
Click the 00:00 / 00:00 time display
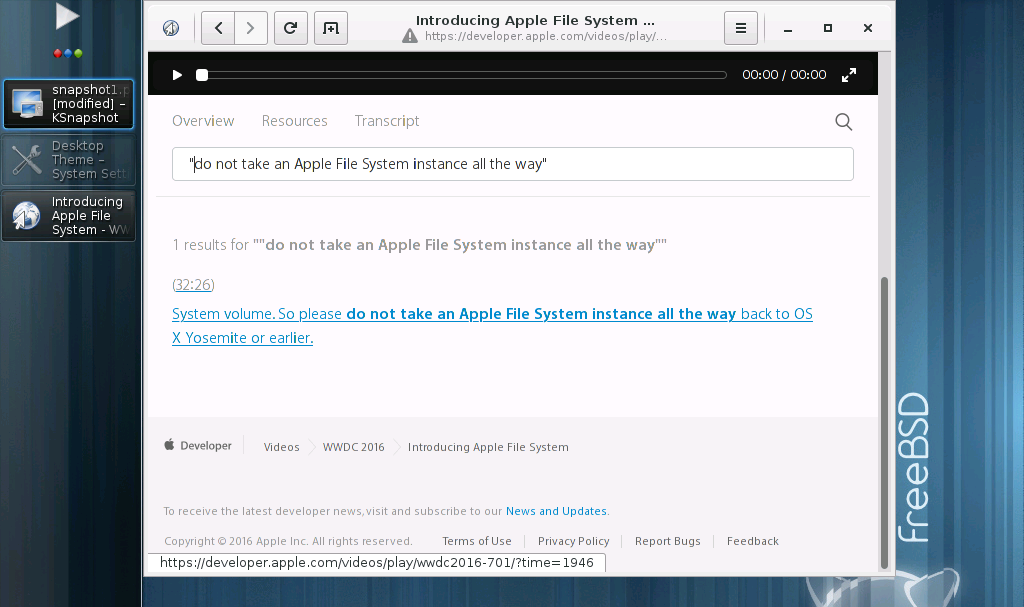point(784,74)
